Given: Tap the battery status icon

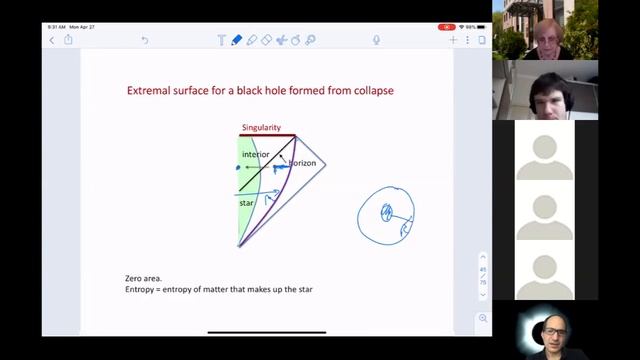Looking at the screenshot, I should 481,27.
